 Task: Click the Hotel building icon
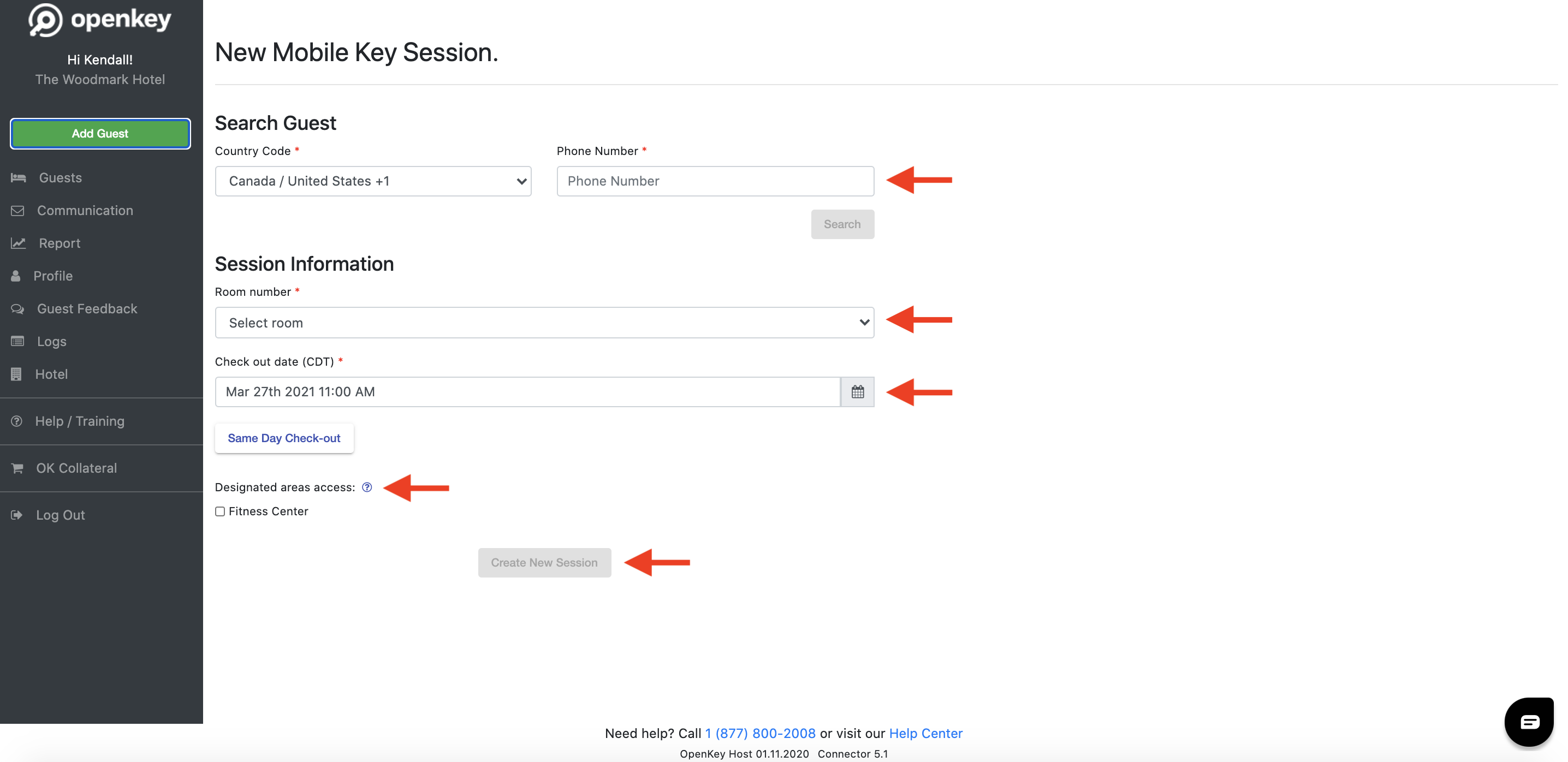(16, 374)
